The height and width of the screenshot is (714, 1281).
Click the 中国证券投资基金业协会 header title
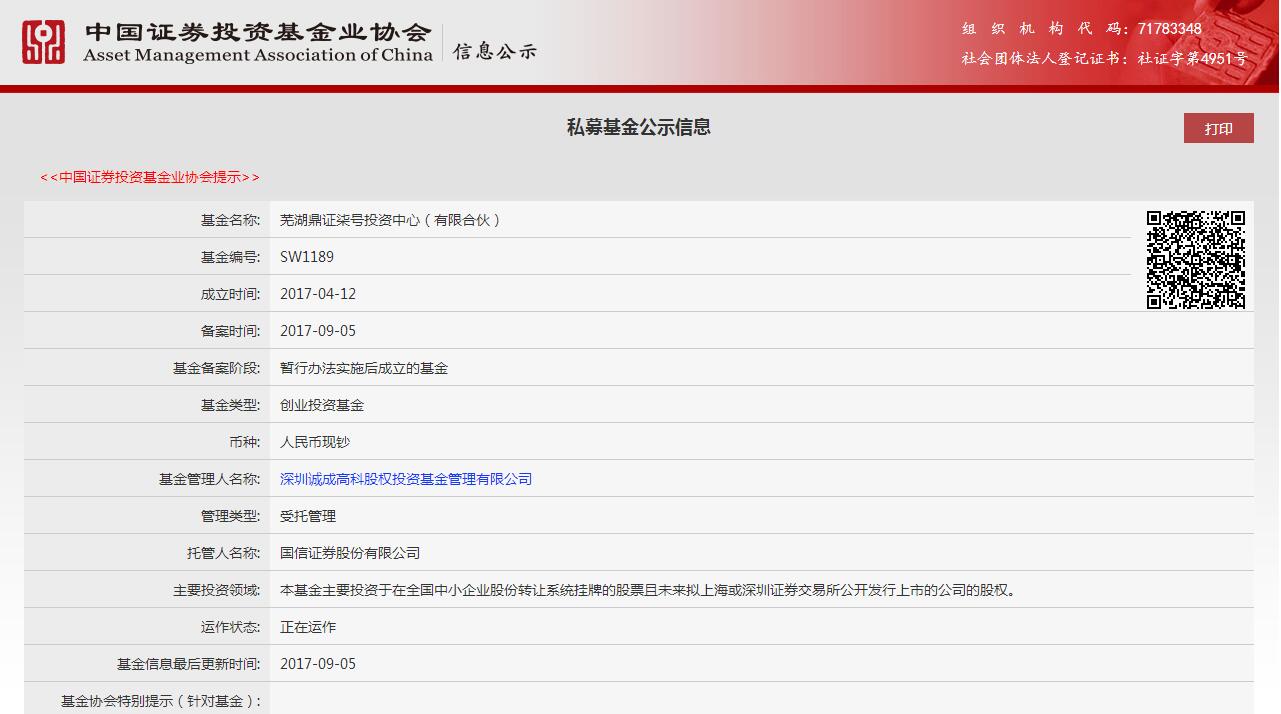pos(258,31)
